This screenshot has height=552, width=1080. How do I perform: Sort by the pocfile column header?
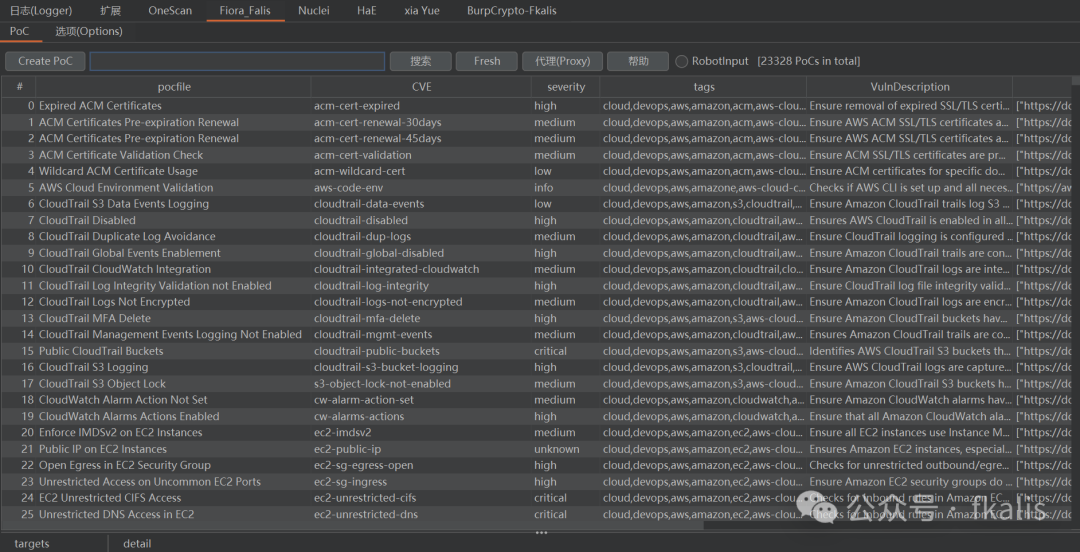(x=174, y=87)
